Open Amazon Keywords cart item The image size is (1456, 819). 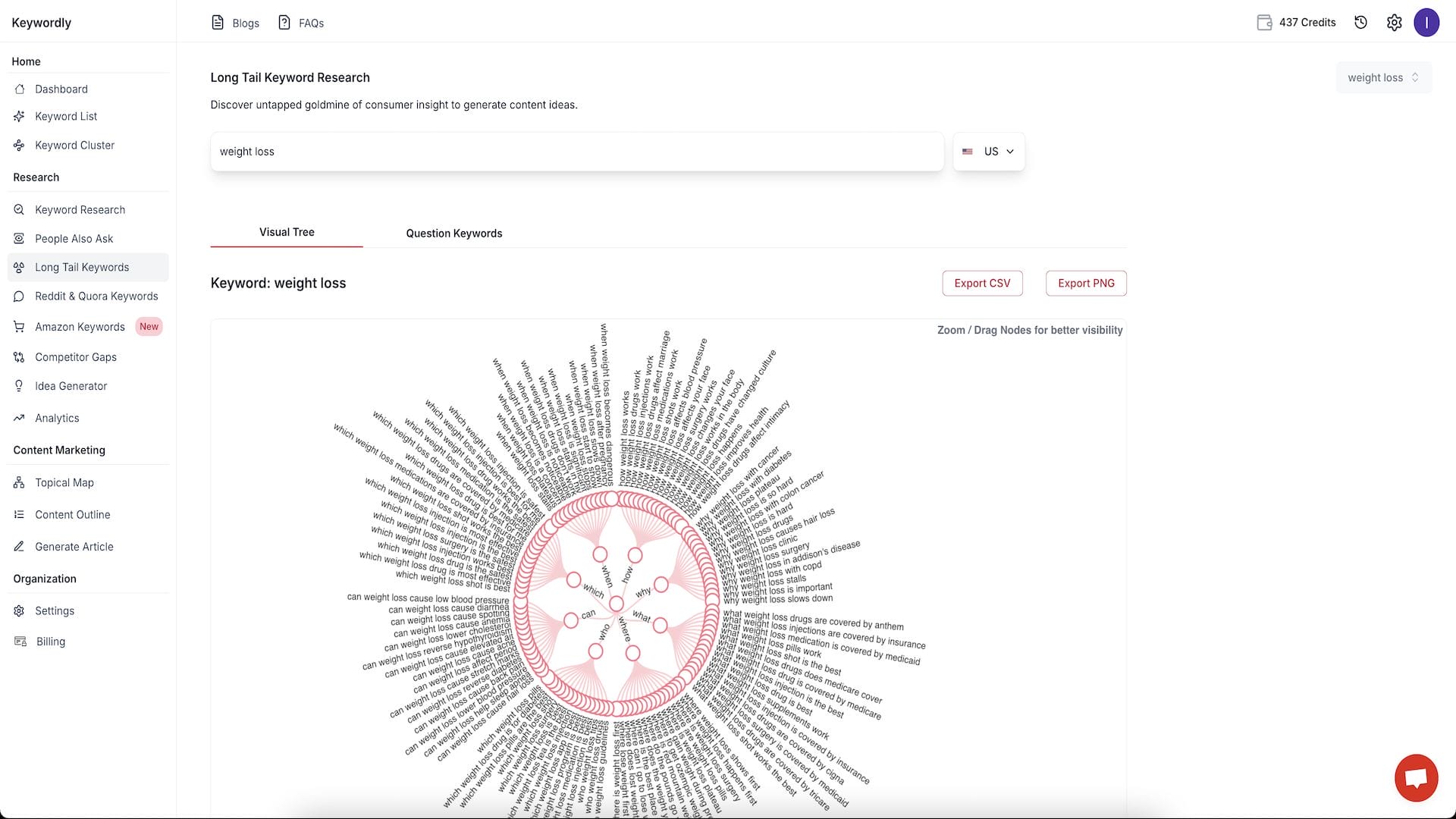click(x=80, y=327)
